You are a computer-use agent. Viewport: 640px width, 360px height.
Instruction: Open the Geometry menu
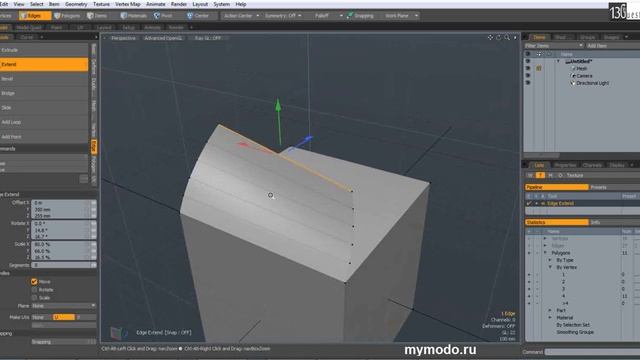pyautogui.click(x=76, y=4)
